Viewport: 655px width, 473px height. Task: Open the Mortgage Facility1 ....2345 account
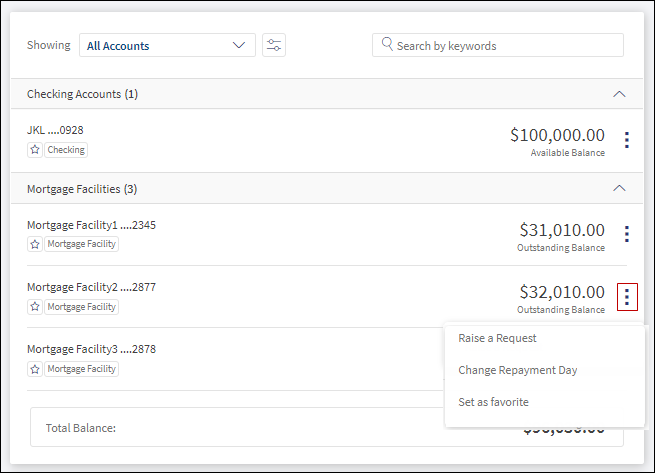coord(91,225)
